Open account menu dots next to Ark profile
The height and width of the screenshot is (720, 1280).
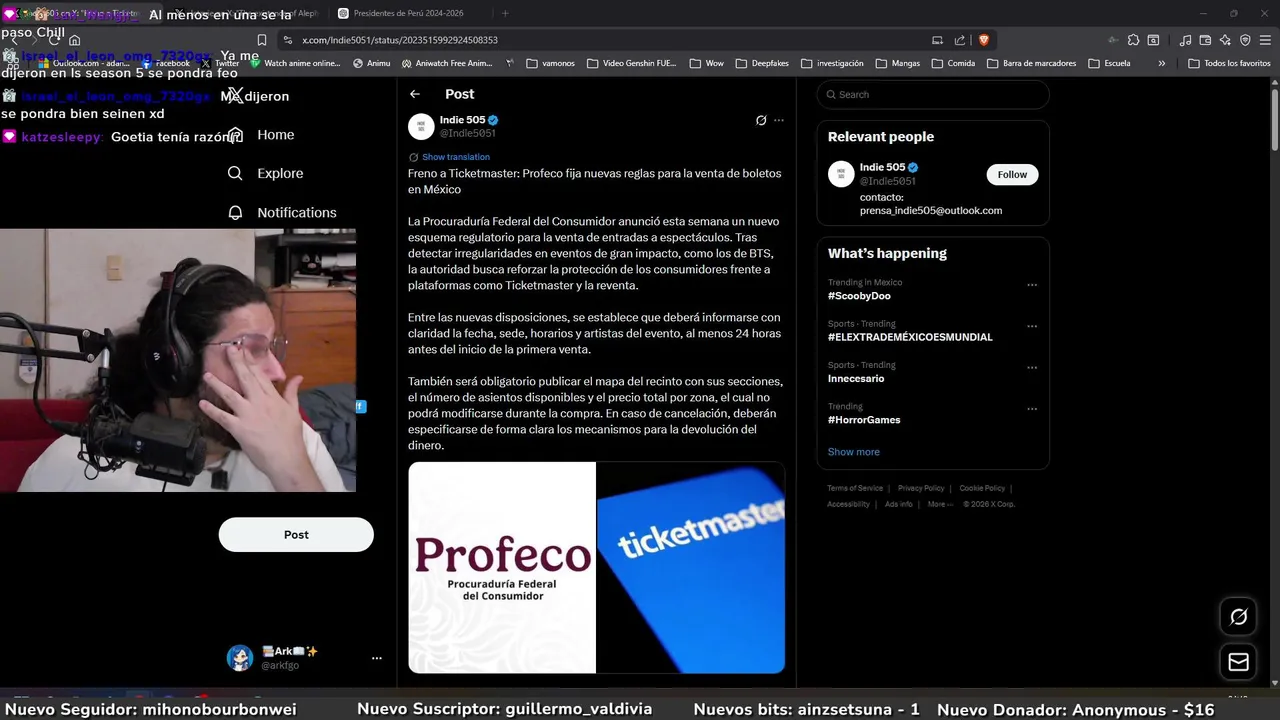tap(377, 658)
